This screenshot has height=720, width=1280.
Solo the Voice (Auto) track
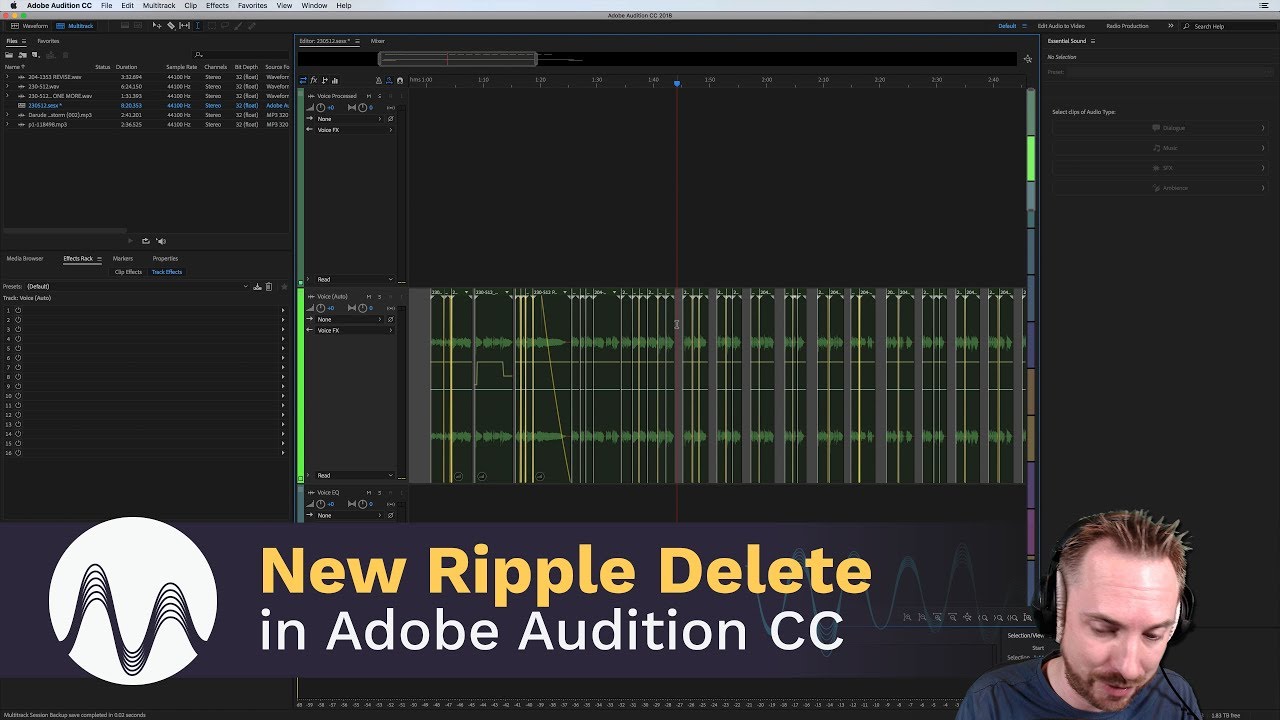(x=379, y=297)
